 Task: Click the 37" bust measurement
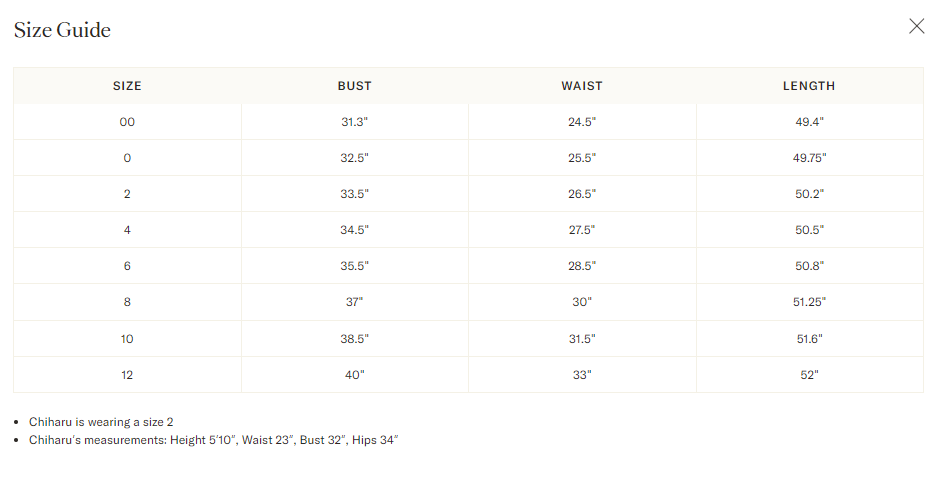[x=354, y=302]
